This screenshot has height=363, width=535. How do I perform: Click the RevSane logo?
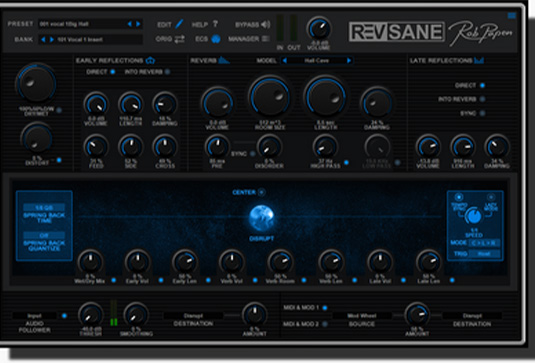[x=396, y=32]
